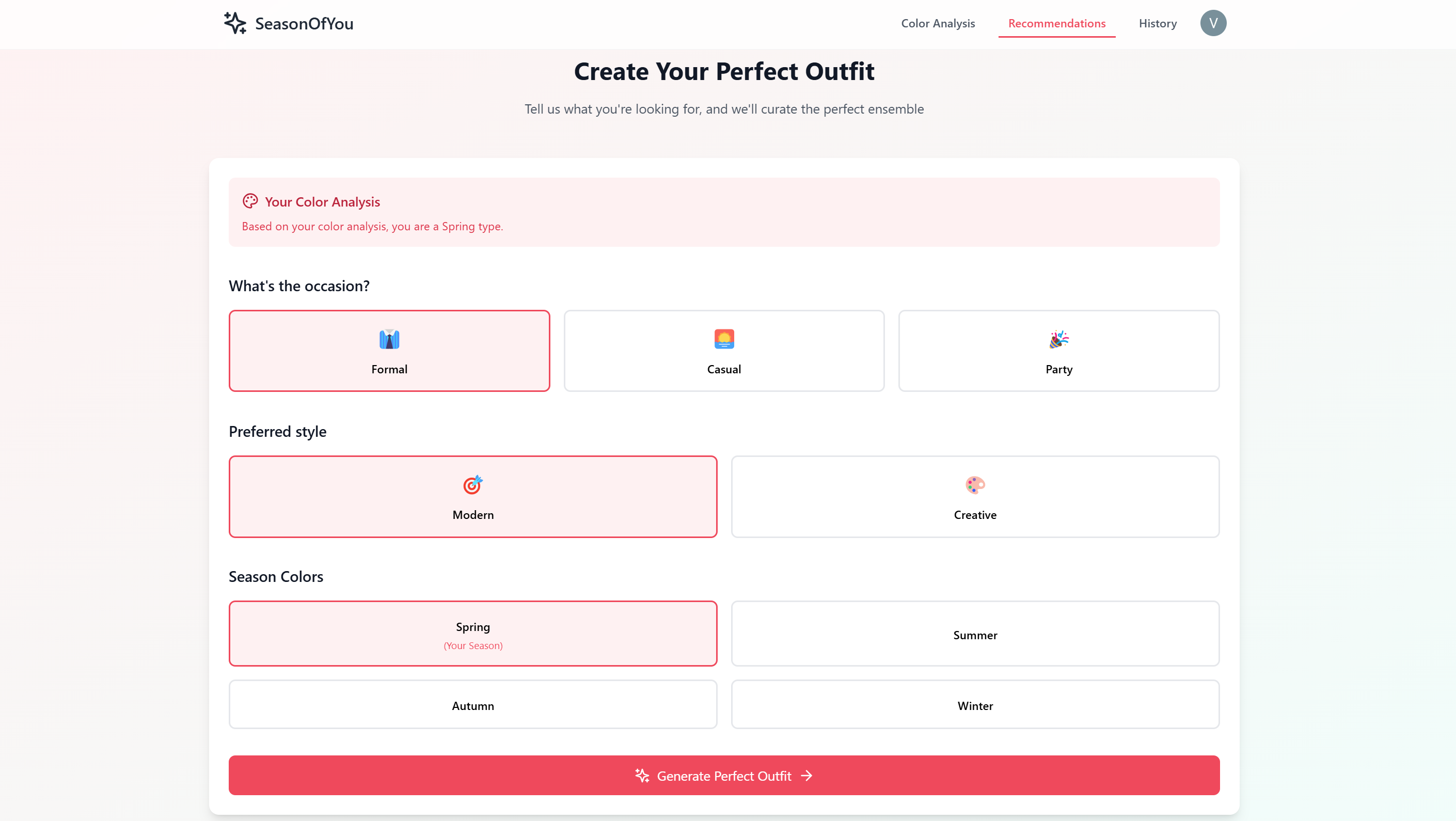This screenshot has height=821, width=1456.
Task: Click the suit-and-tie Formal icon
Action: (x=389, y=339)
